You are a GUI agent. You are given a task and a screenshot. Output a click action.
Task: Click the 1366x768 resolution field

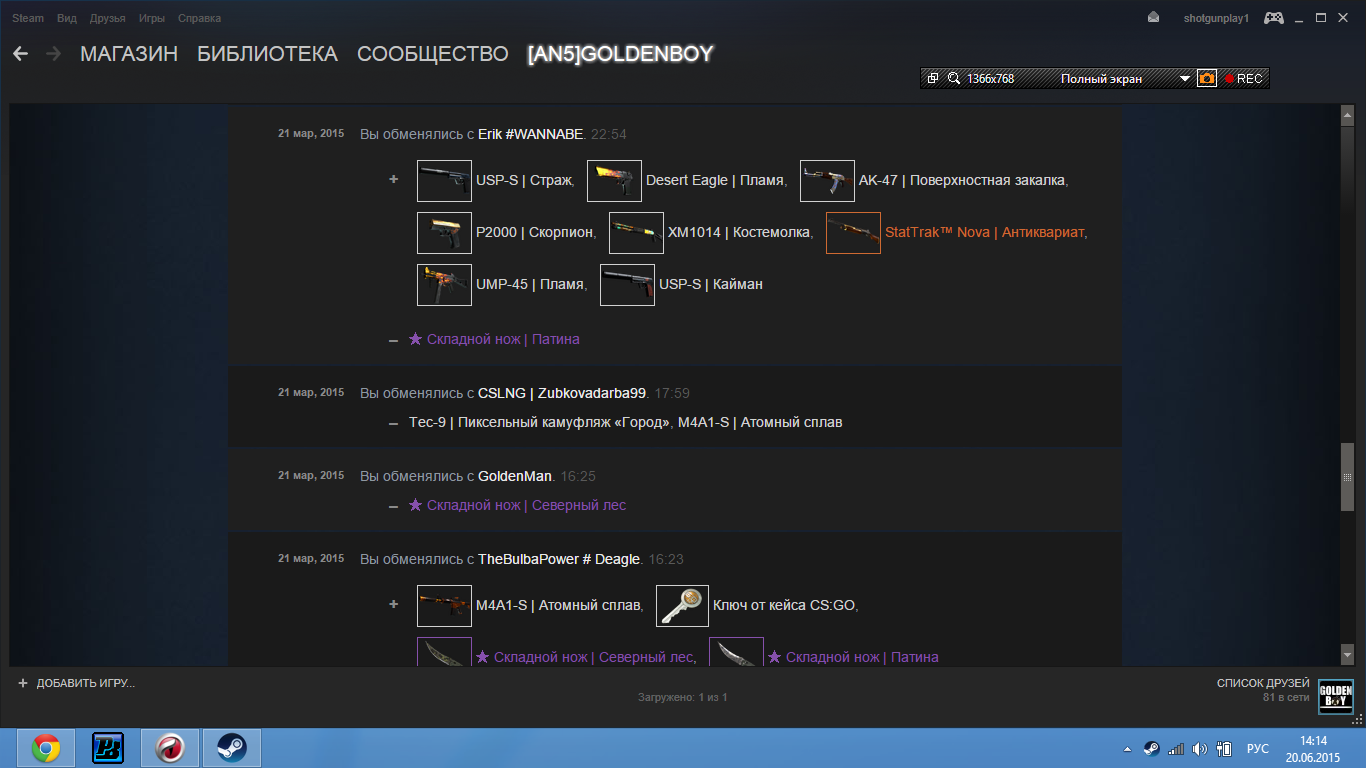pos(991,79)
